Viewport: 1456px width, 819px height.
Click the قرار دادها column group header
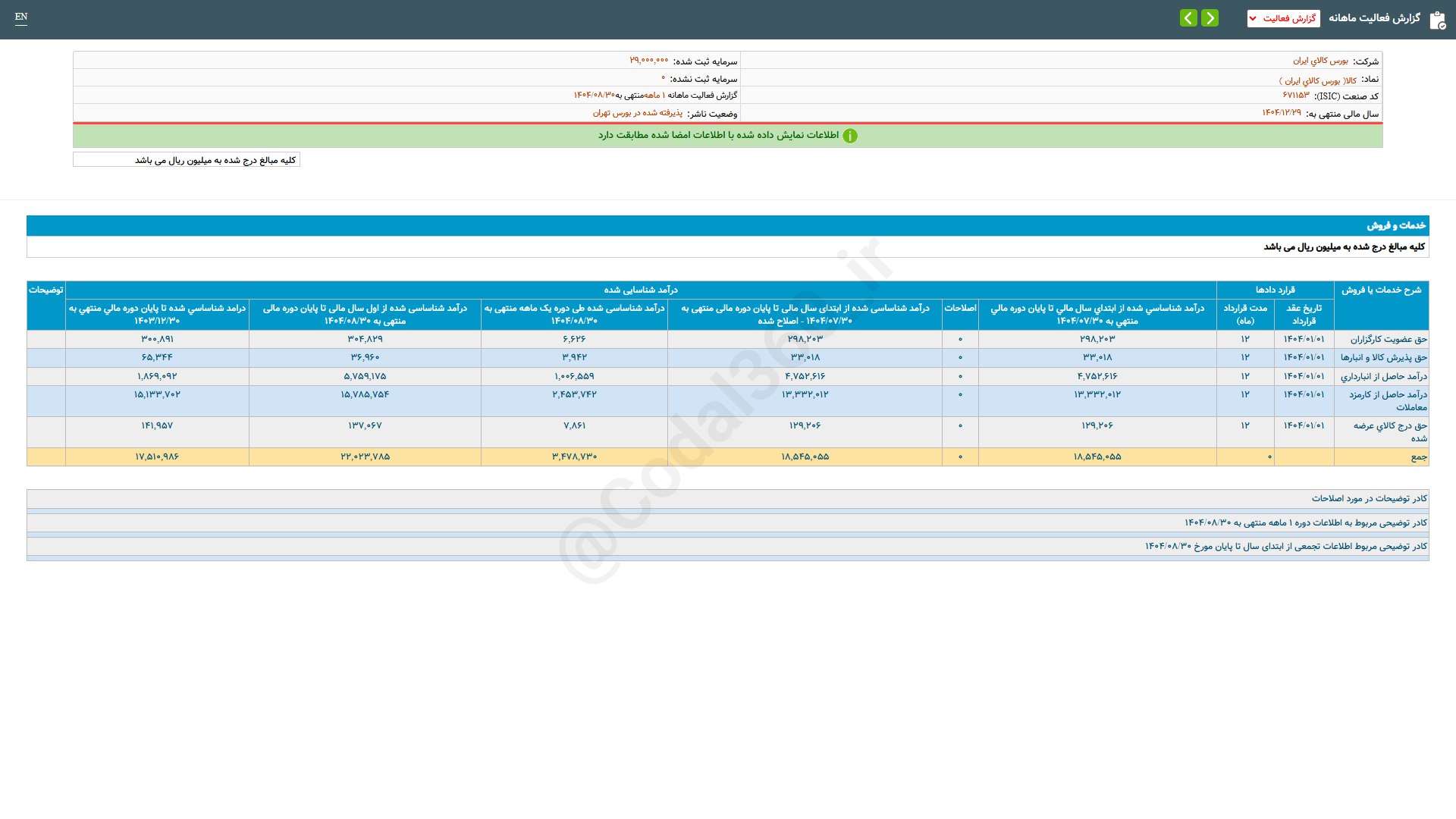[x=1275, y=290]
